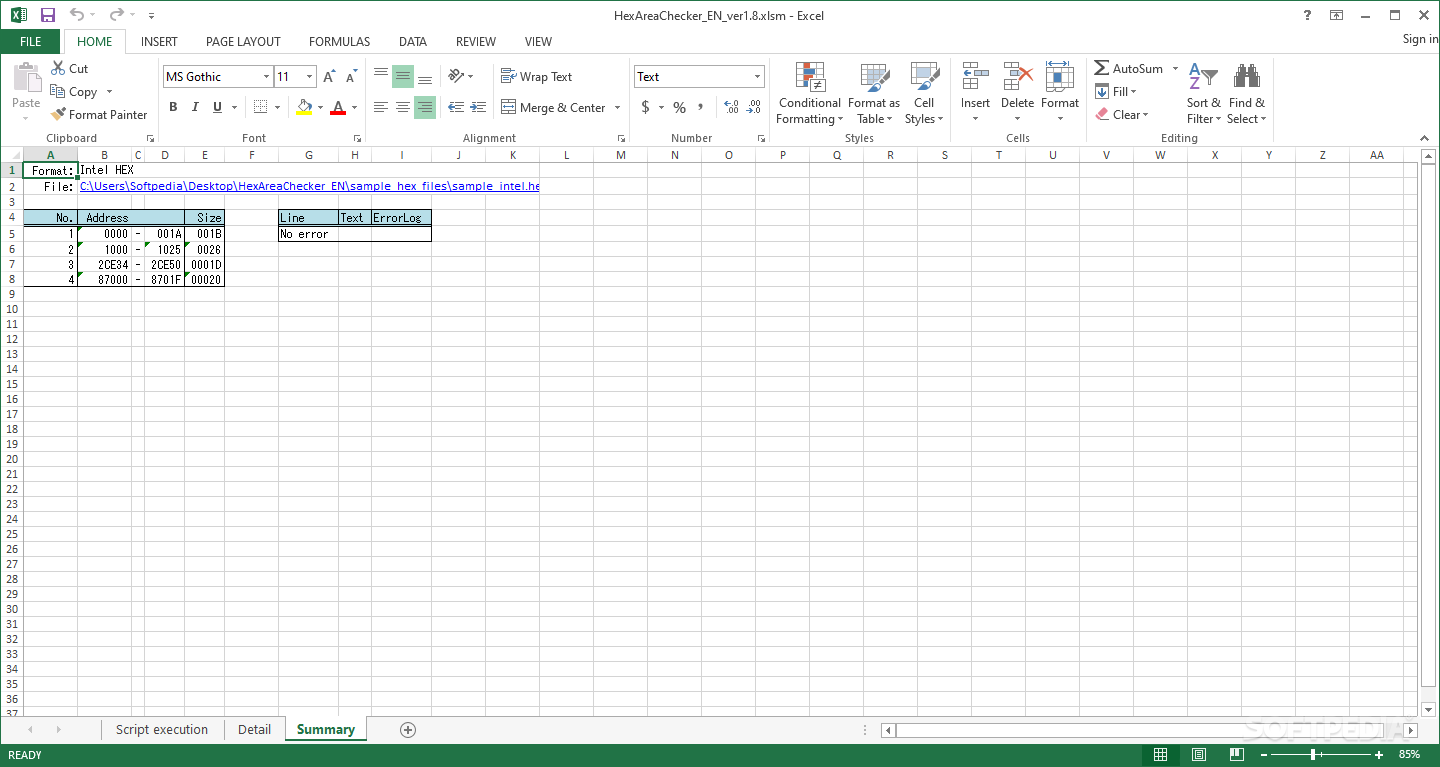Open the Clear dropdown menu
This screenshot has width=1440, height=767.
coord(1121,115)
